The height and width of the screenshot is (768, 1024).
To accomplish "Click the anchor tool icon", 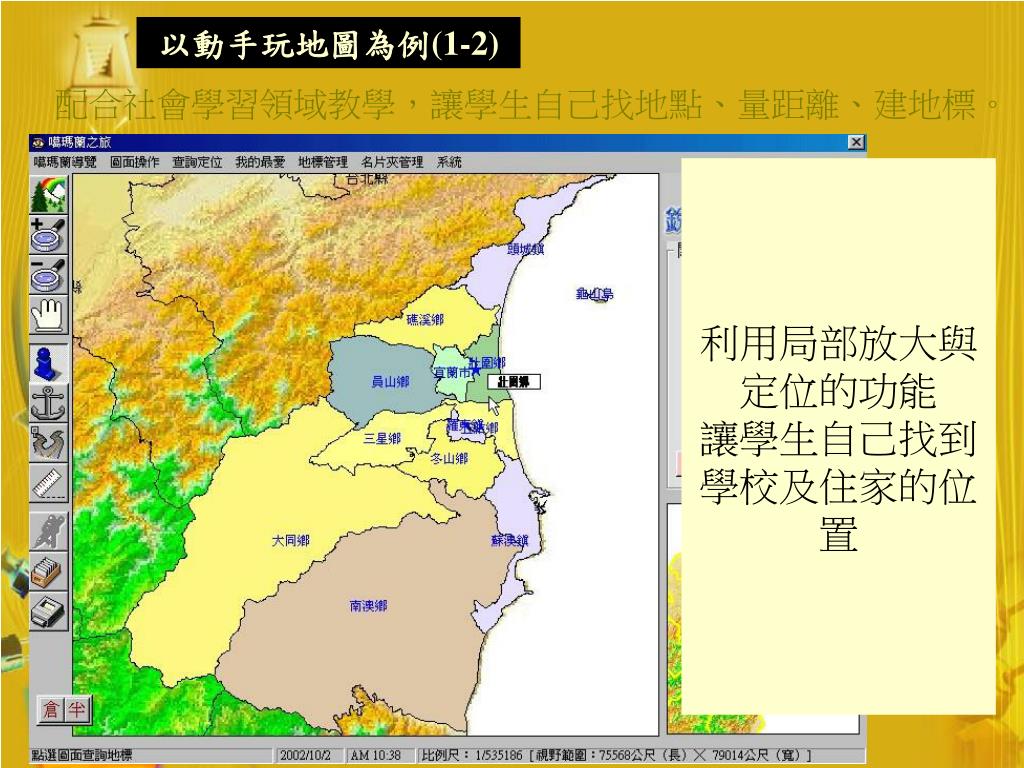I will click(x=49, y=404).
